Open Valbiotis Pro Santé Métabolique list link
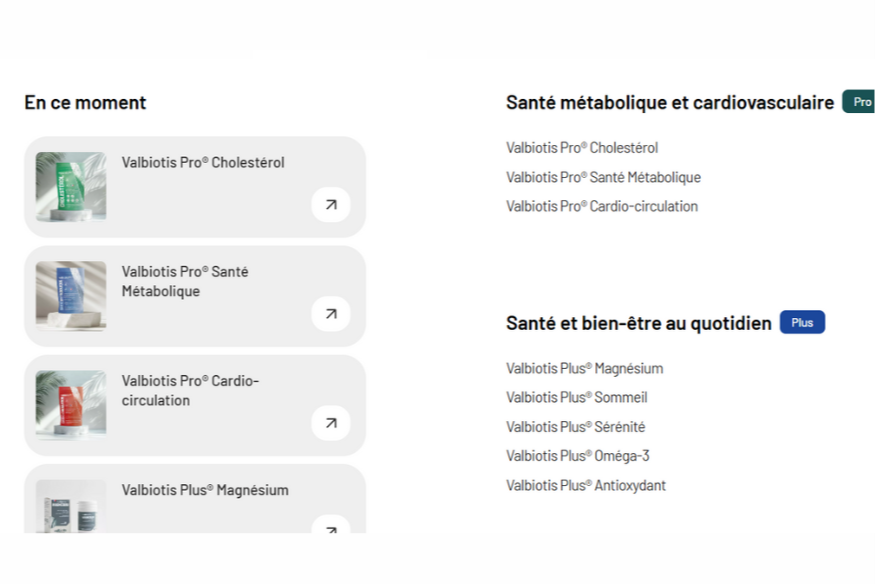Image resolution: width=875 pixels, height=584 pixels. pyautogui.click(x=603, y=177)
